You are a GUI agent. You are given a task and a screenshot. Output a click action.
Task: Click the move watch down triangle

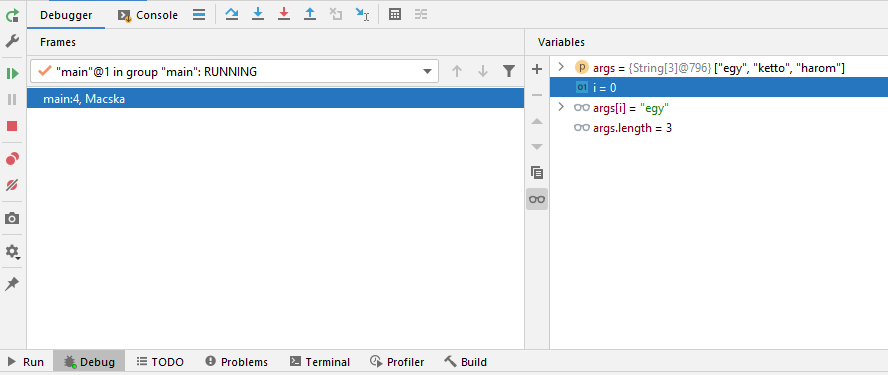tap(537, 147)
